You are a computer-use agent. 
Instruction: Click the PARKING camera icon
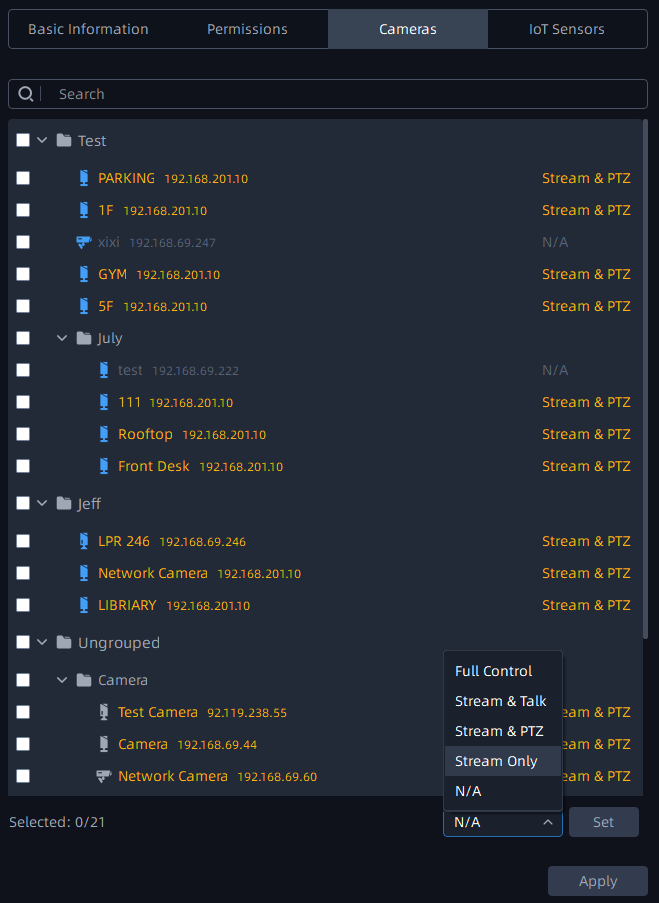point(84,178)
